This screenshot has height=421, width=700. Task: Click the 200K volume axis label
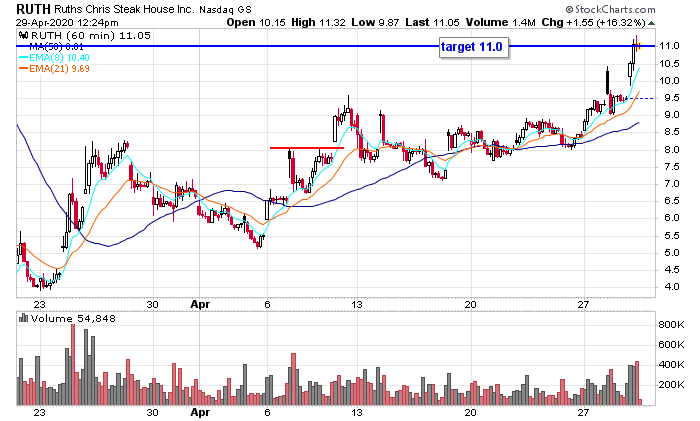point(671,384)
